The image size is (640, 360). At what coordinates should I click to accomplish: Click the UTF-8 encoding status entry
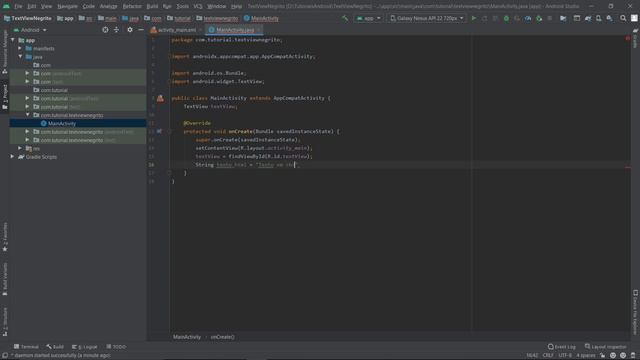[x=565, y=356]
